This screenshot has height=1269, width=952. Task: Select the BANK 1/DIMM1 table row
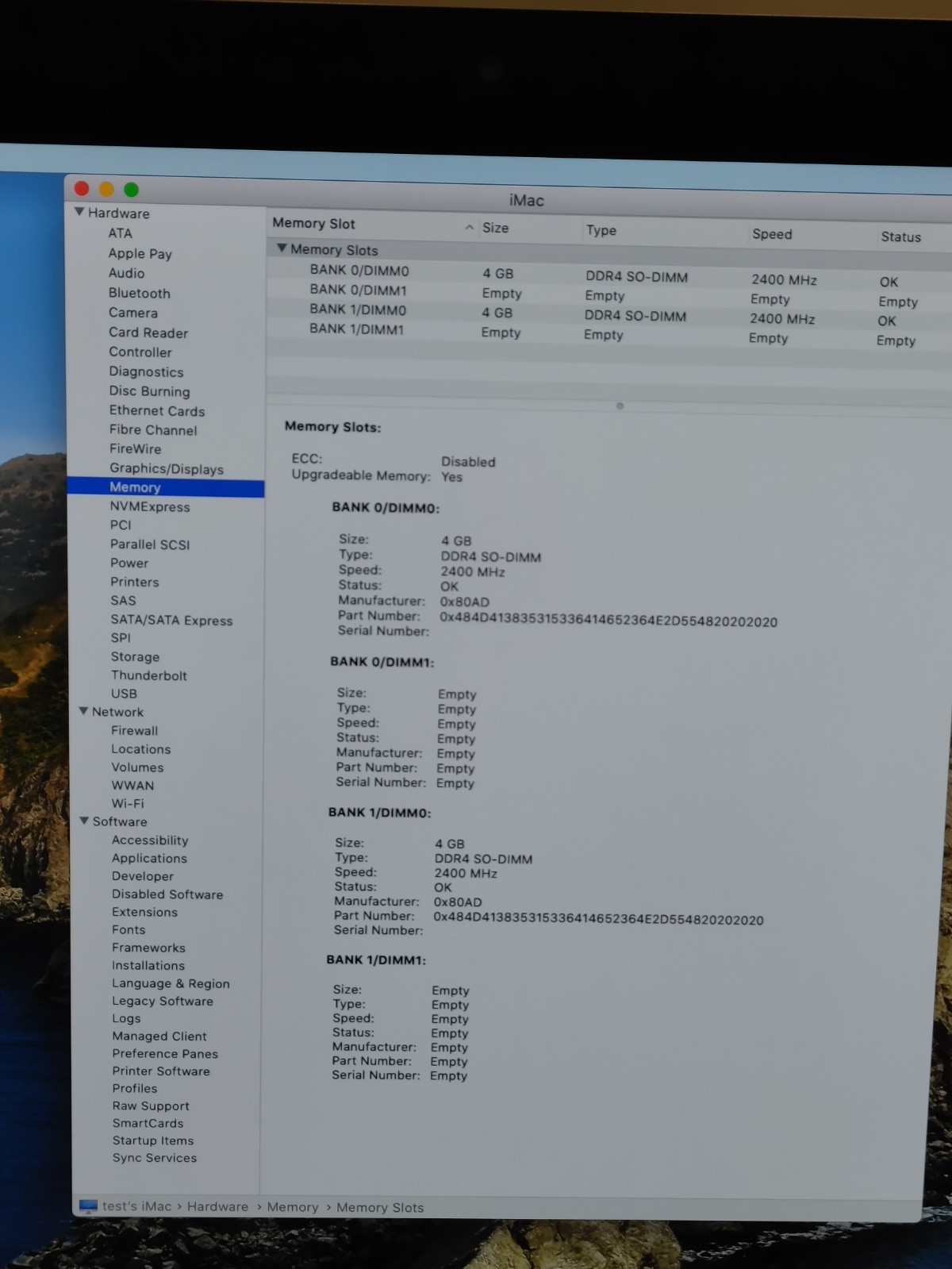pos(356,329)
